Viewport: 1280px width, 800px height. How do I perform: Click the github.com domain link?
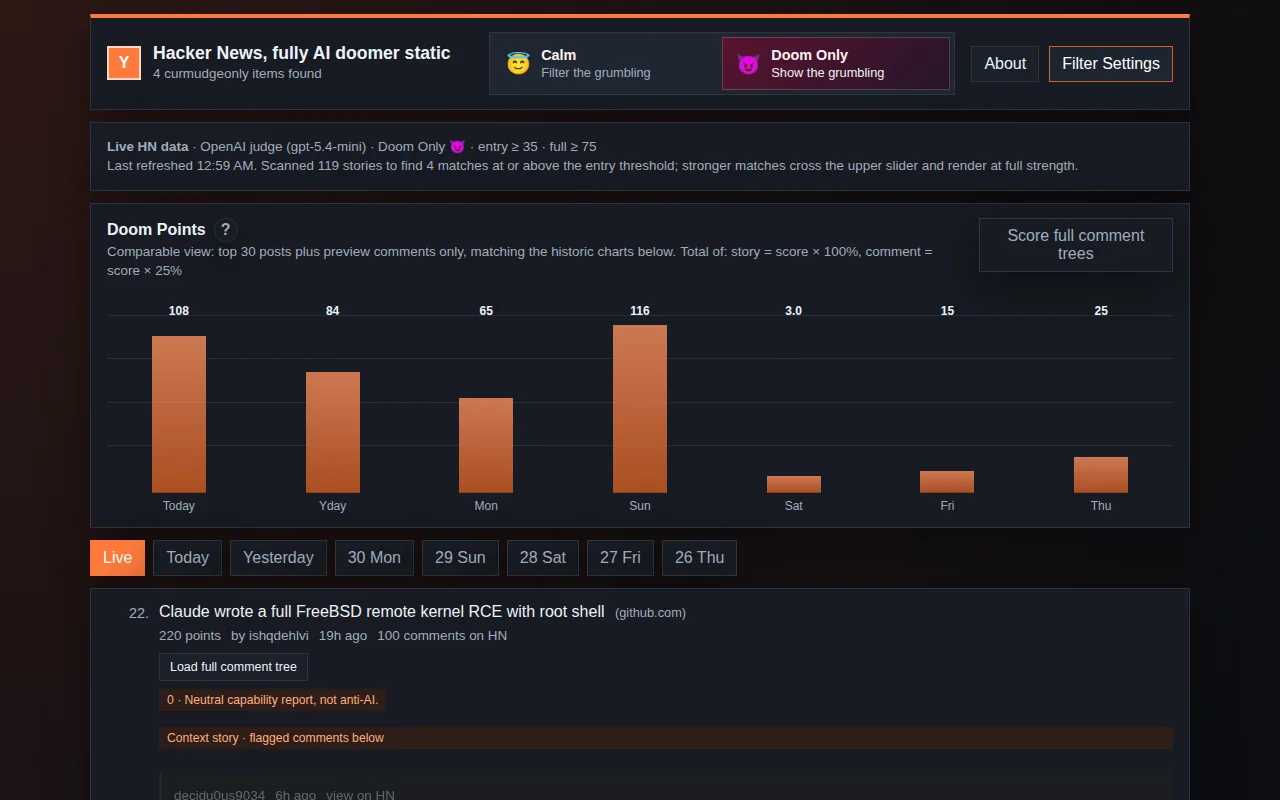(650, 613)
